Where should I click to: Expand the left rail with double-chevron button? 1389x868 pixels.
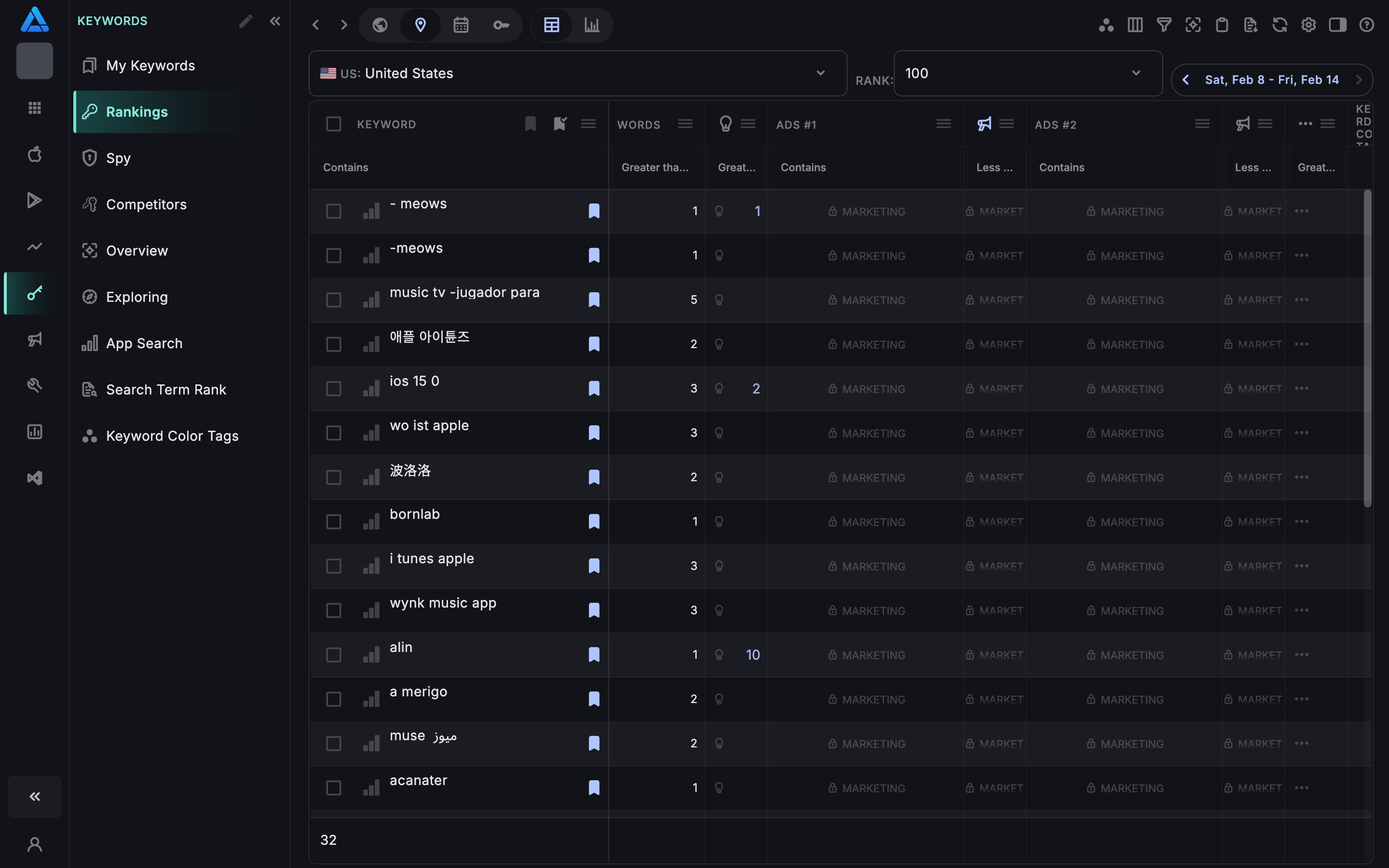(x=34, y=796)
